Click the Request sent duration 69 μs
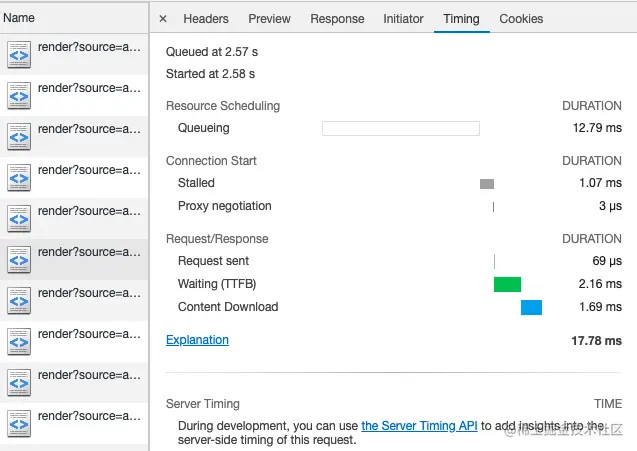637x451 pixels. pos(607,261)
